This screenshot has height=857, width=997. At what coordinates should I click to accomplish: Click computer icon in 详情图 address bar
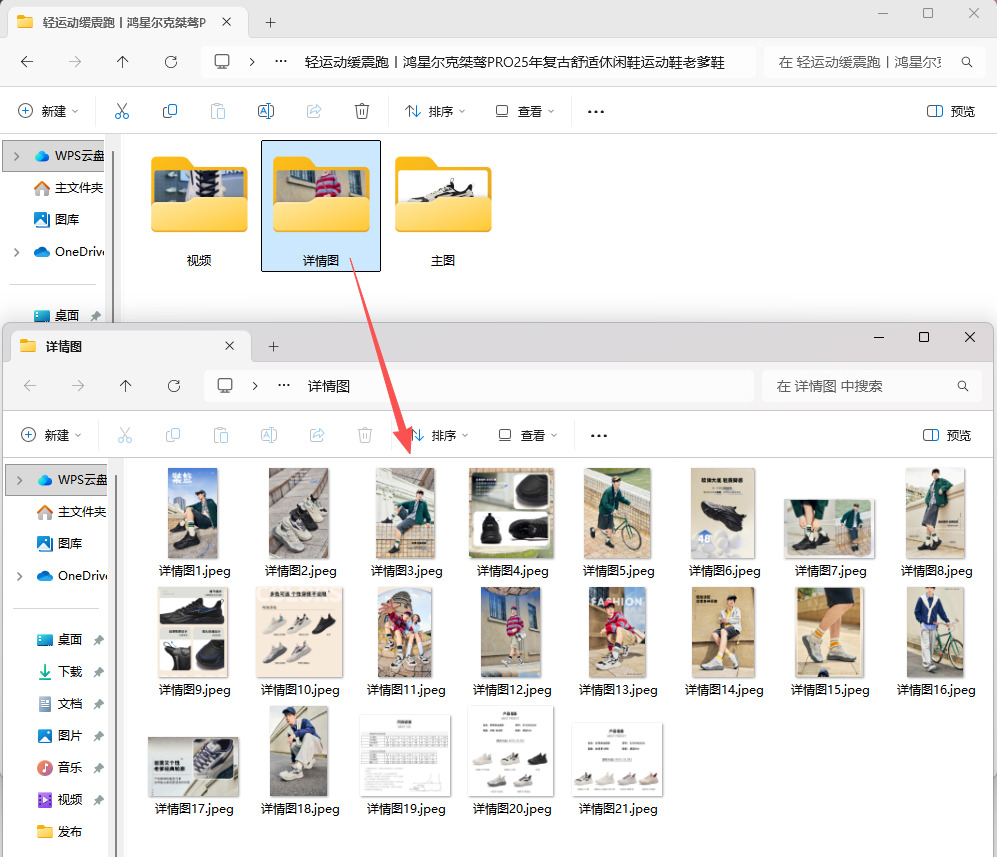click(x=225, y=386)
